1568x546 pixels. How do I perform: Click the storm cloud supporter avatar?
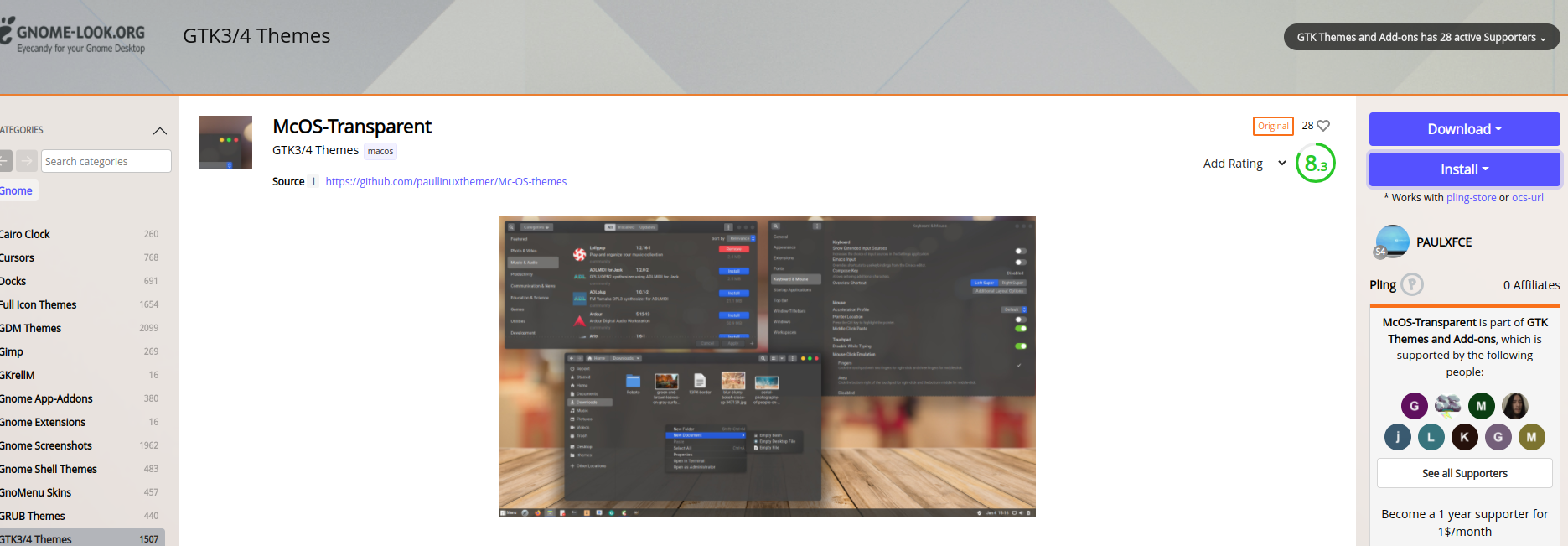click(1447, 406)
